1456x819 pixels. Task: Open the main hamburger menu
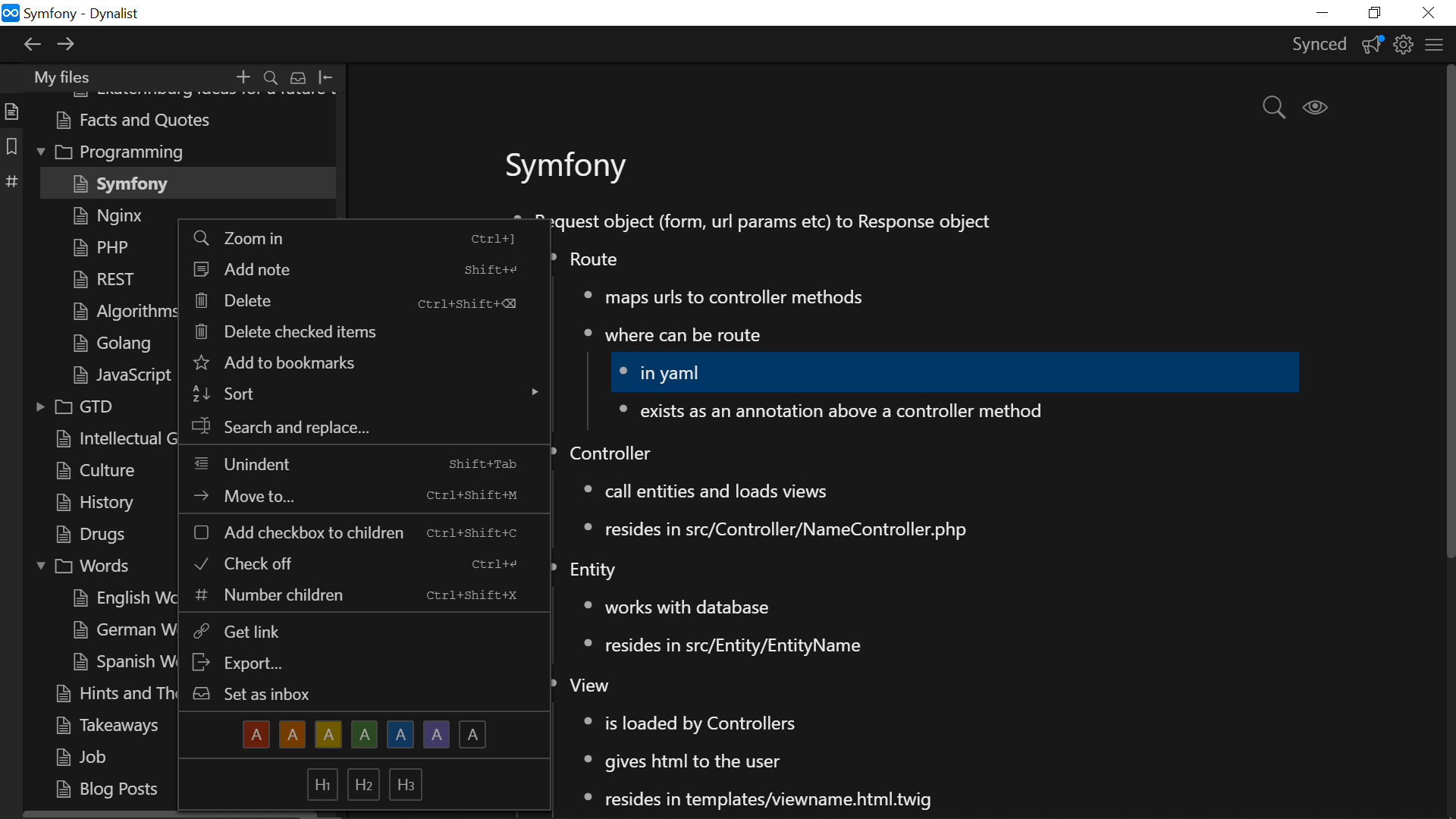point(1434,45)
